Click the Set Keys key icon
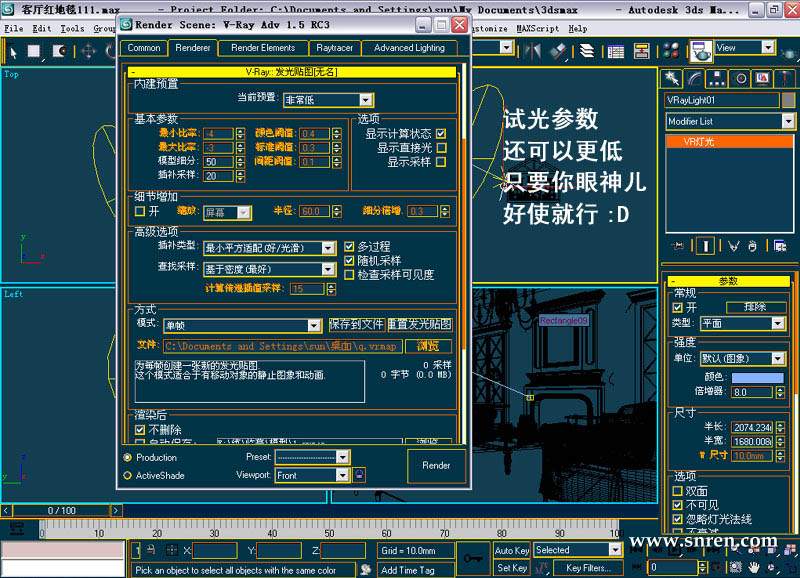The width and height of the screenshot is (800, 578). coord(472,559)
